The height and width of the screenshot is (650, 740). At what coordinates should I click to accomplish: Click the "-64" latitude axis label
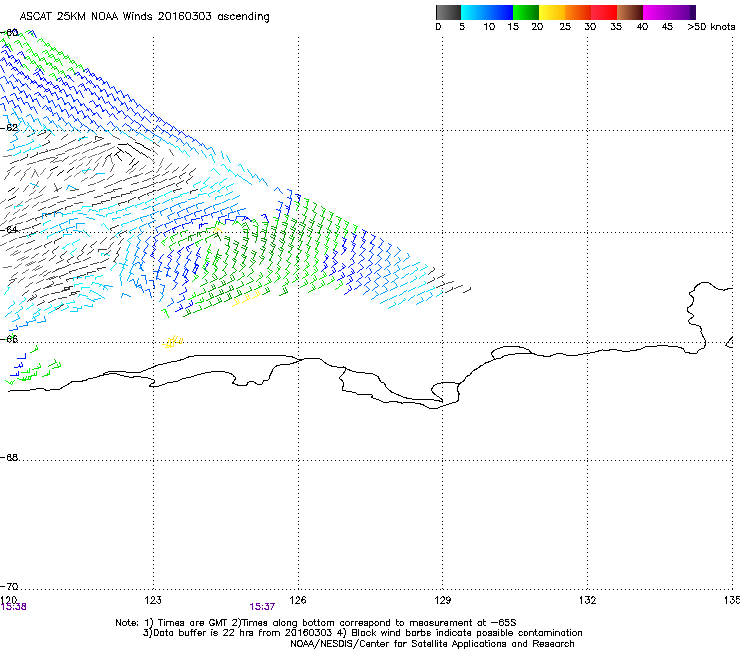click(x=9, y=229)
